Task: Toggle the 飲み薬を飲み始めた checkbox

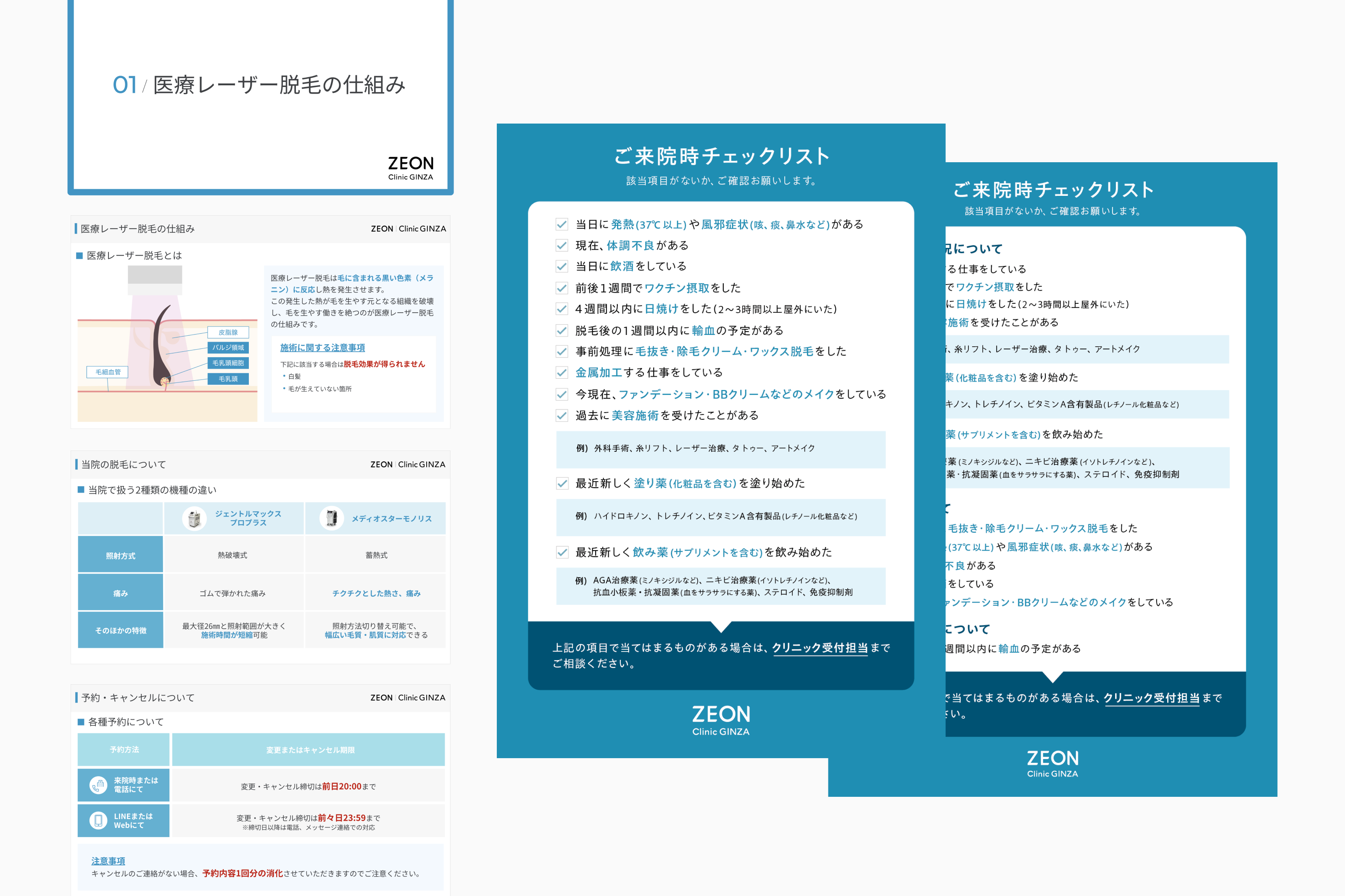Action: coord(562,552)
